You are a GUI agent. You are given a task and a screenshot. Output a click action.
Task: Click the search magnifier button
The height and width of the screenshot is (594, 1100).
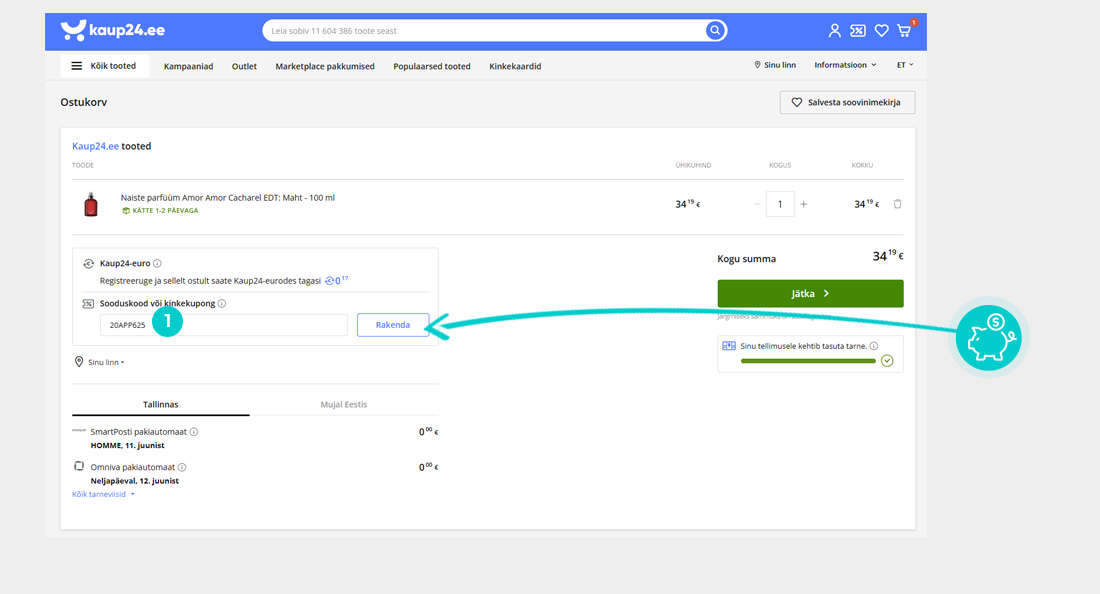tap(715, 31)
